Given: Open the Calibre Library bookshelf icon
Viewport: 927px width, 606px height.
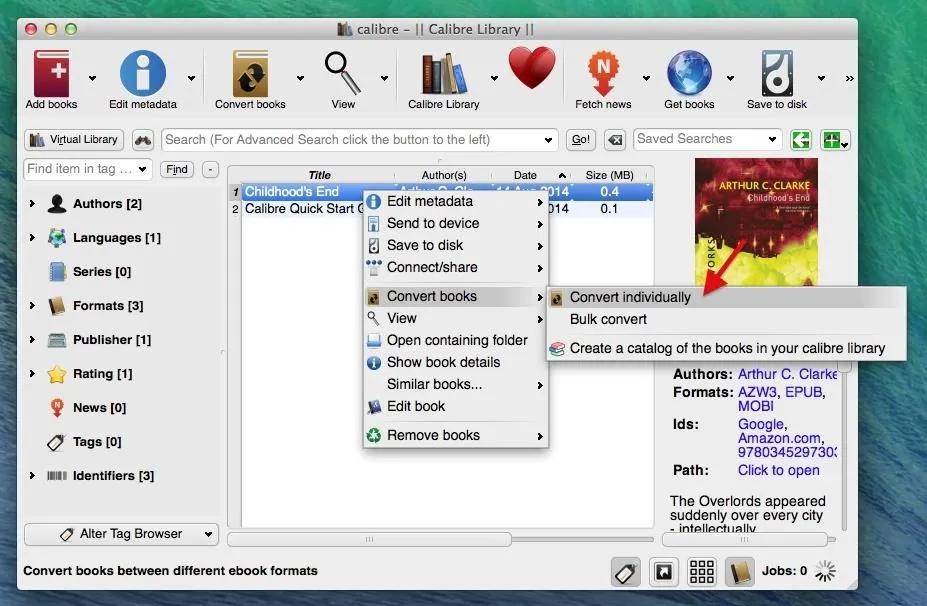Looking at the screenshot, I should tap(443, 73).
